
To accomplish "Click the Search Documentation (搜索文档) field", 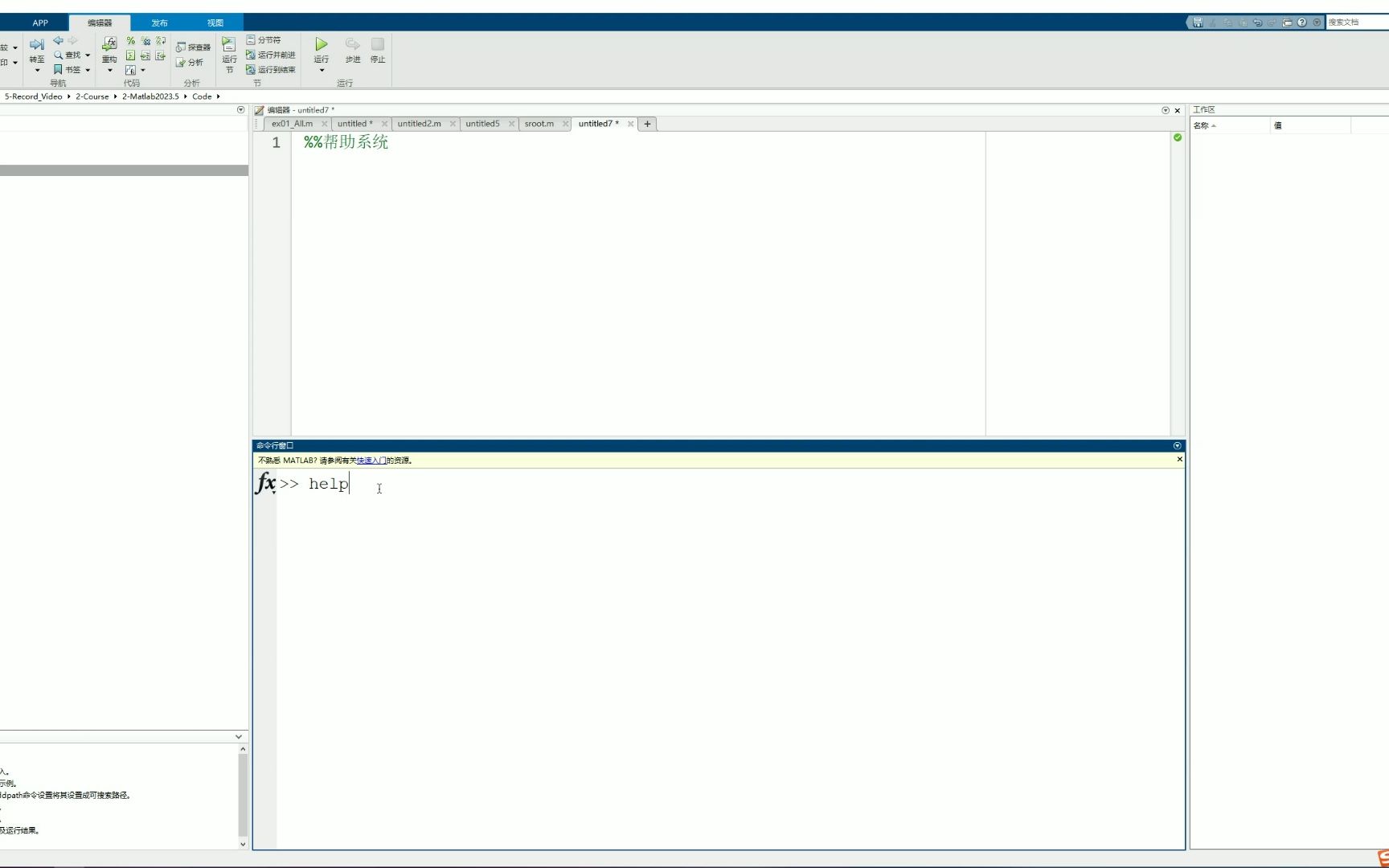I will [1357, 23].
